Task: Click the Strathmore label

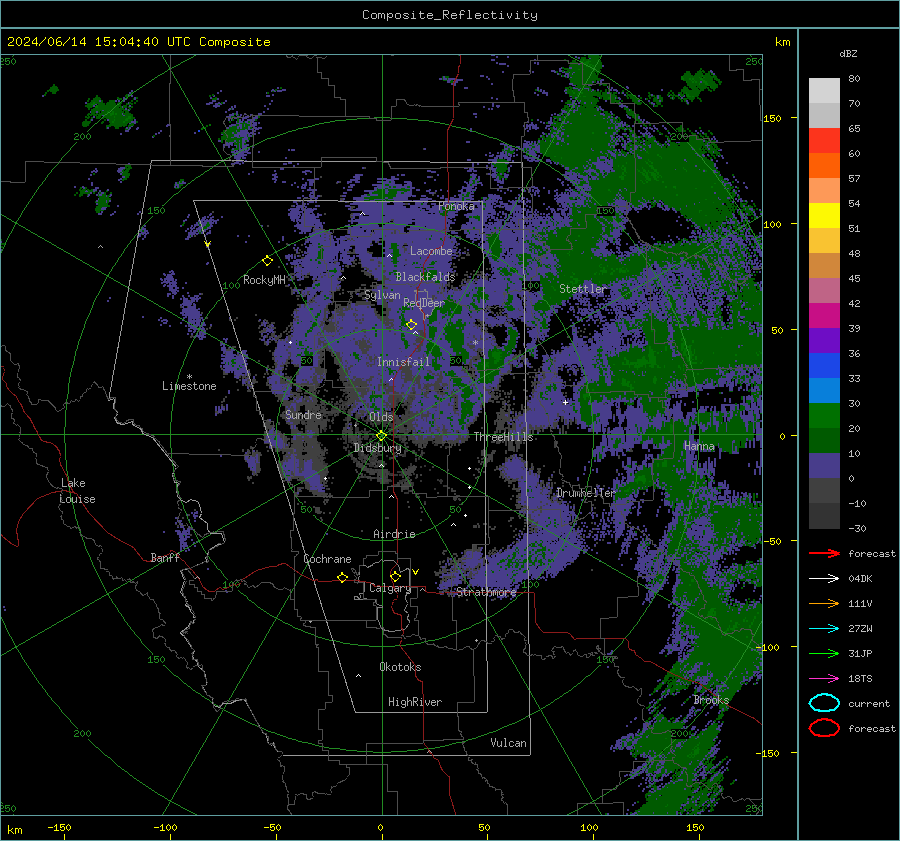Action: [486, 592]
